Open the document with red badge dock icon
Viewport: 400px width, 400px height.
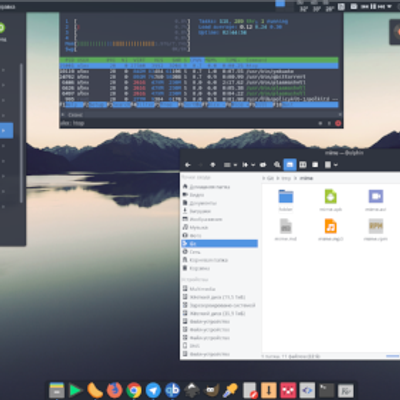click(250, 390)
